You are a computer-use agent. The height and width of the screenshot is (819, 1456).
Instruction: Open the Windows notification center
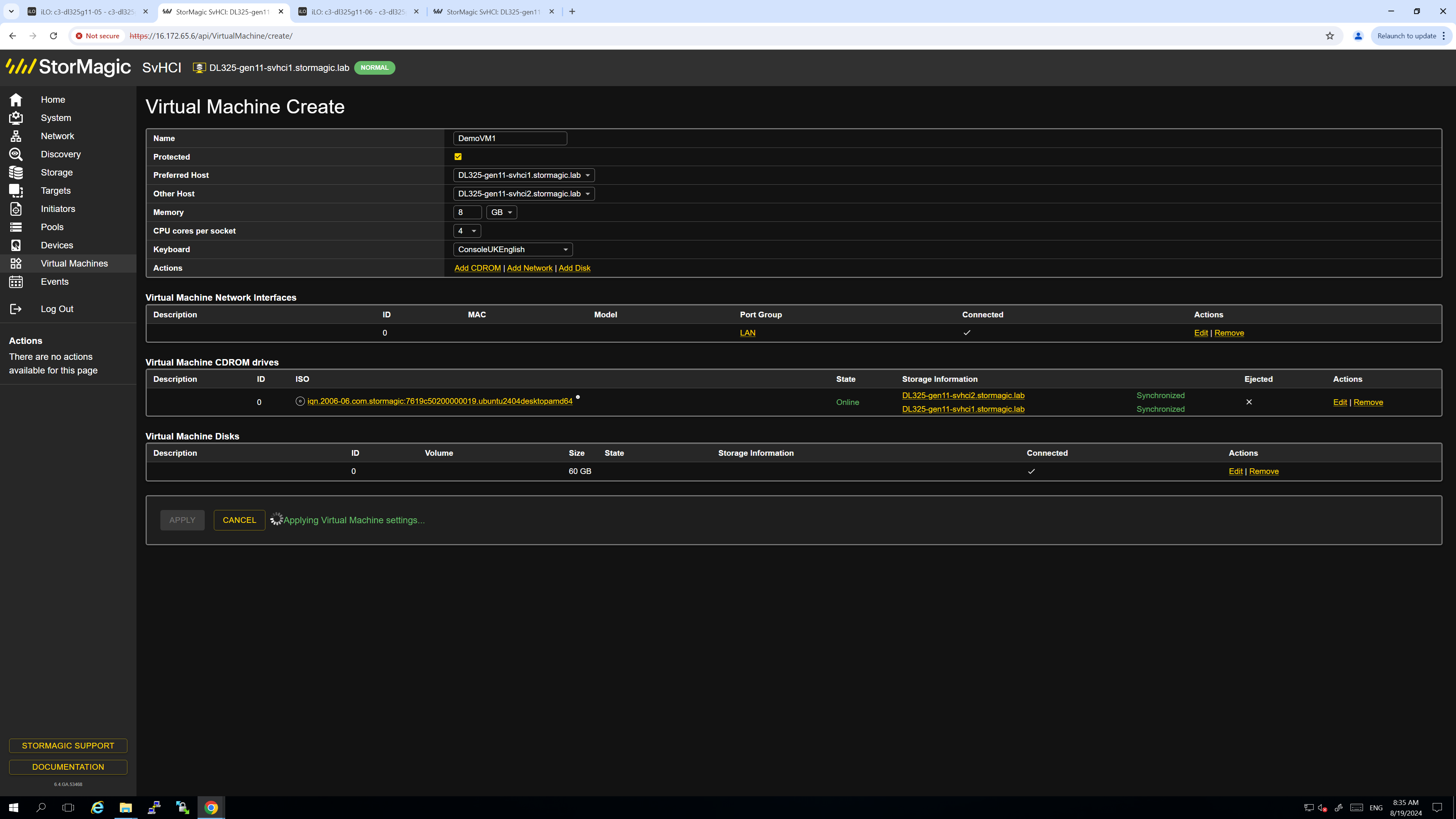point(1437,808)
